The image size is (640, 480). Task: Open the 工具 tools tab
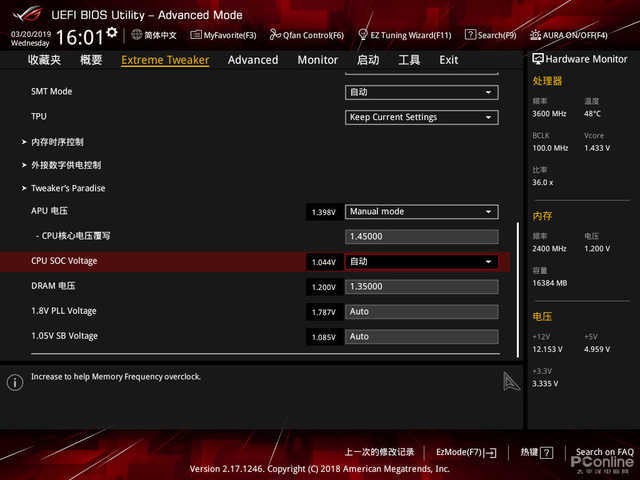click(409, 60)
